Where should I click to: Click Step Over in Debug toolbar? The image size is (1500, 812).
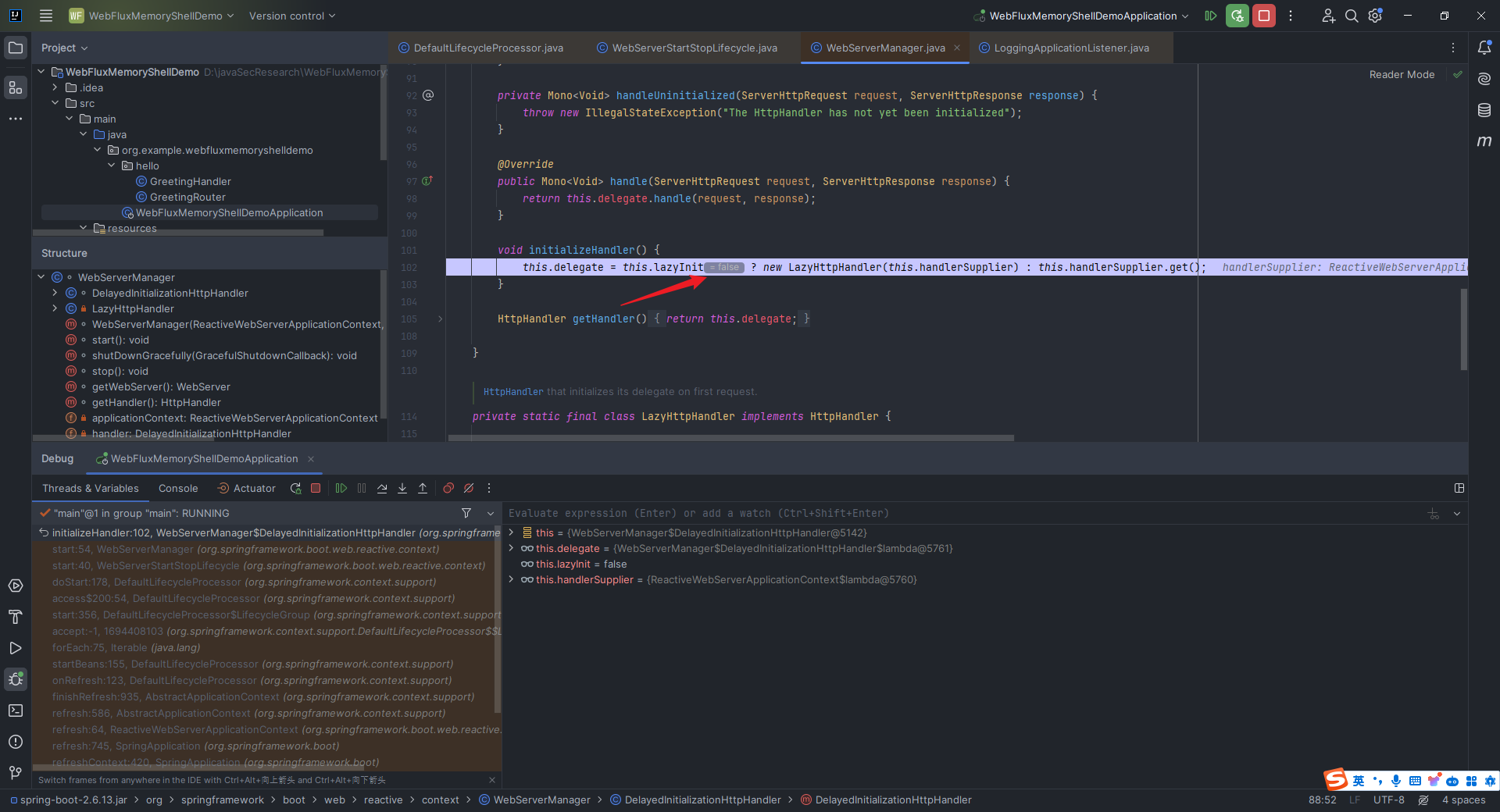pyautogui.click(x=382, y=489)
